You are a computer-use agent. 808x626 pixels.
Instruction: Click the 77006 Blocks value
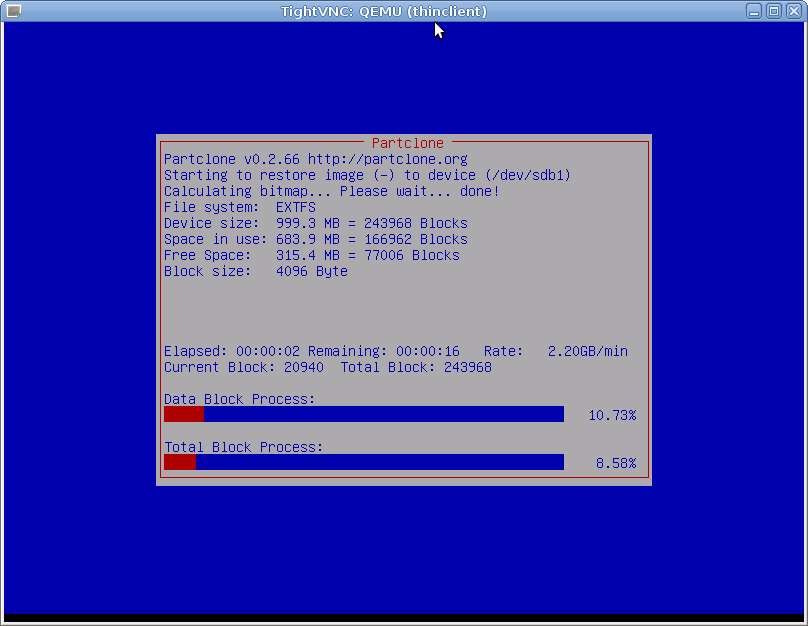412,256
